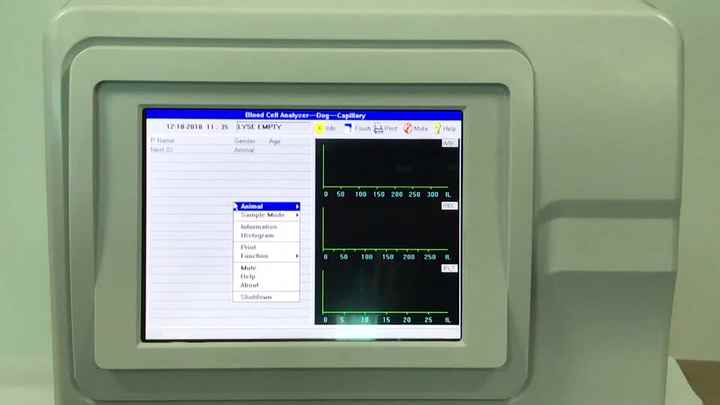Click the PLT histogram label
The width and height of the screenshot is (720, 405).
(450, 268)
